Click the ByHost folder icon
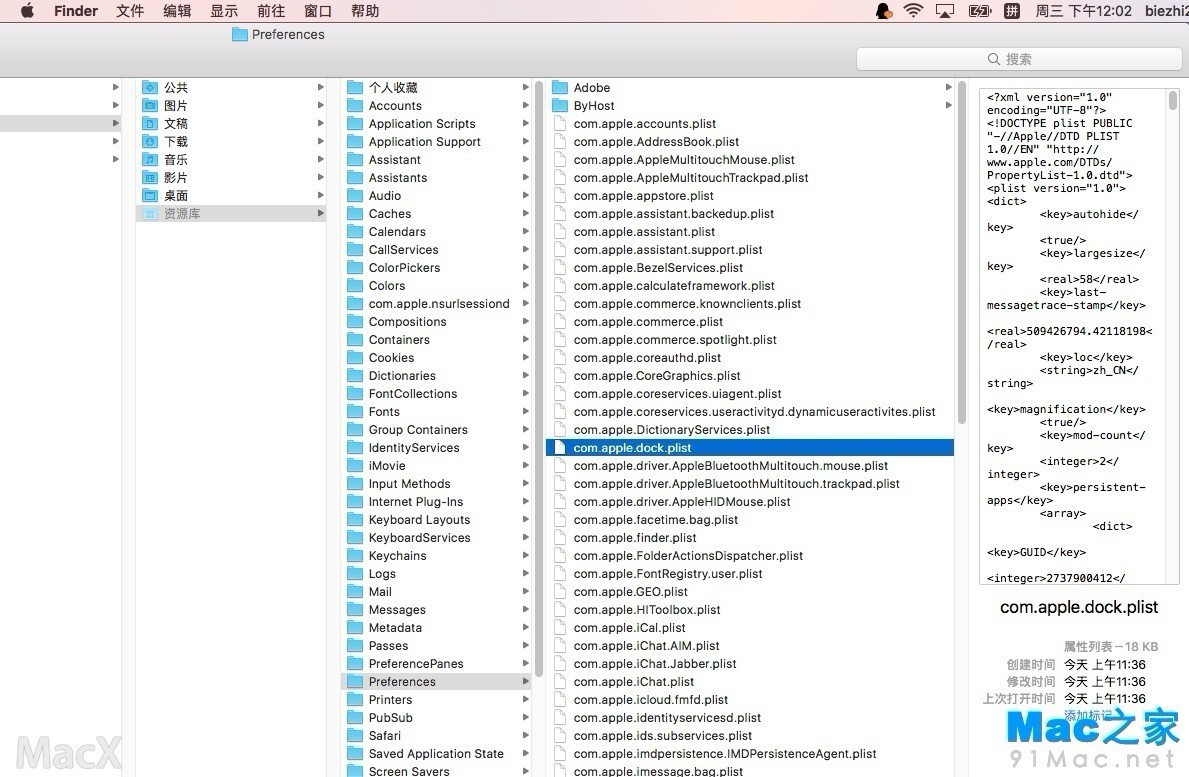 pos(560,105)
